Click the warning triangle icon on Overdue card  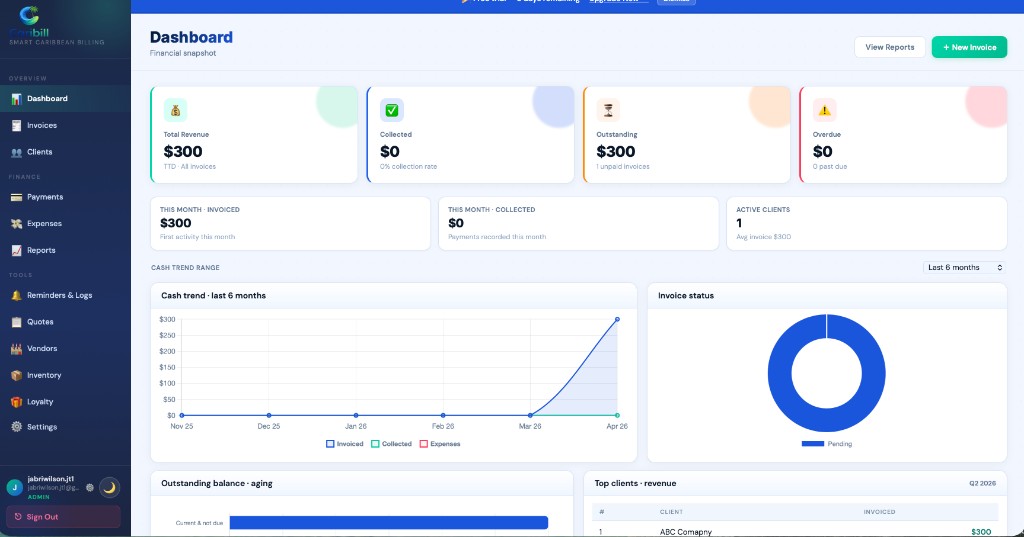tap(825, 110)
